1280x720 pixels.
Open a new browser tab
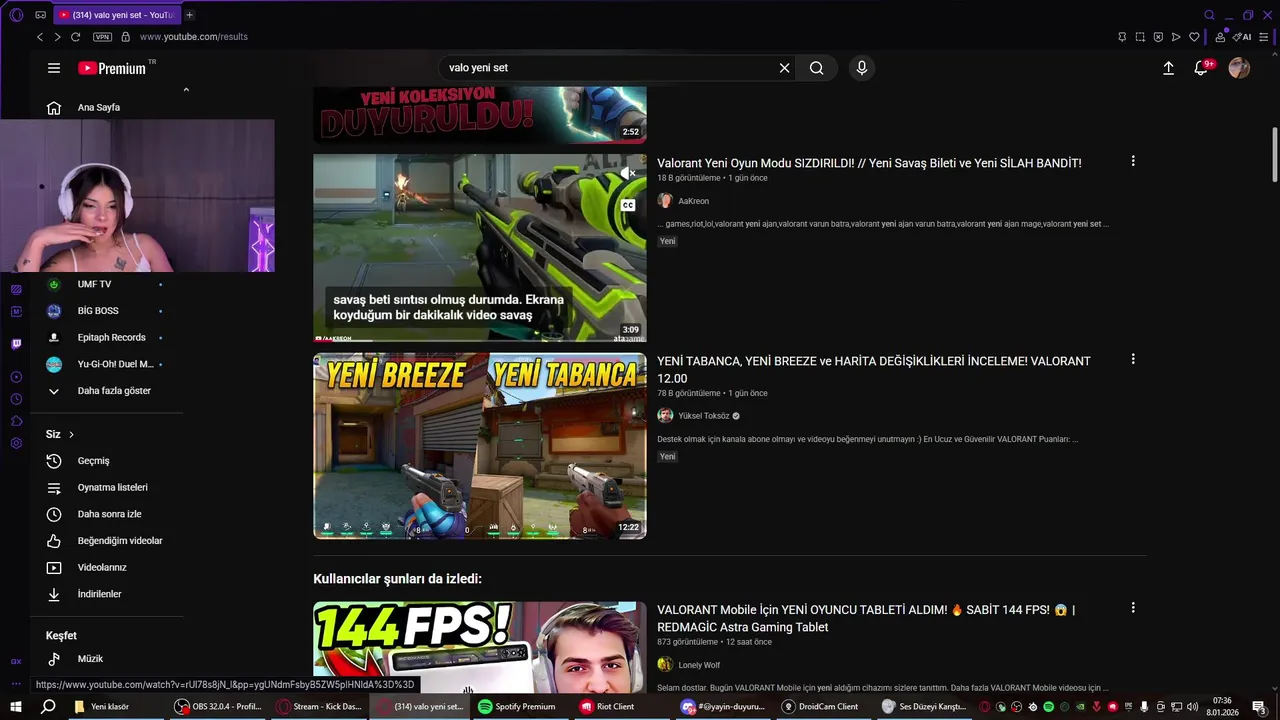click(189, 15)
